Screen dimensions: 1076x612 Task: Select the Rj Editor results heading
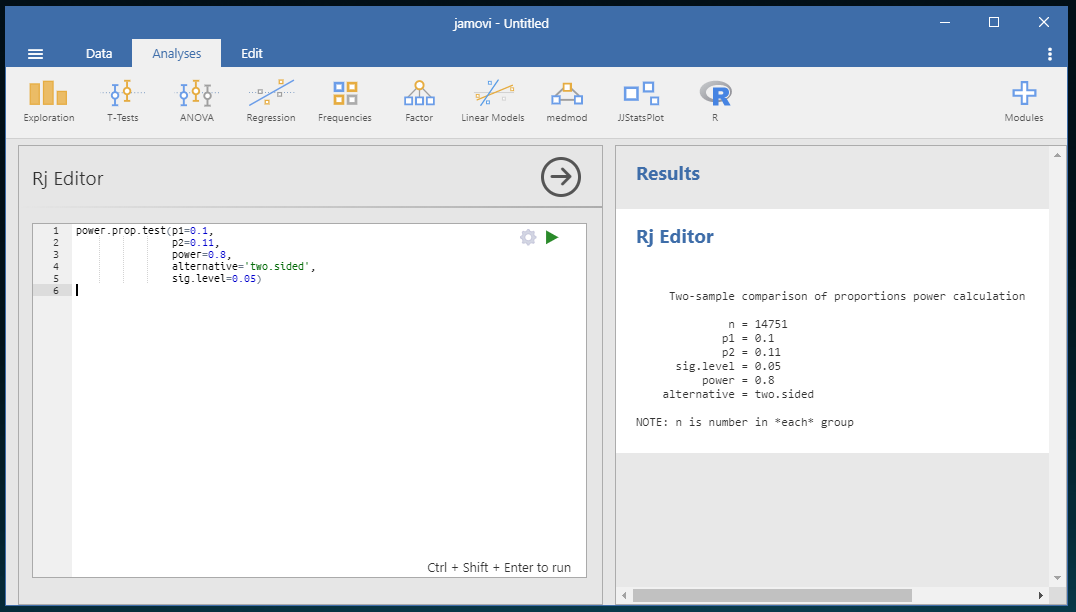675,237
